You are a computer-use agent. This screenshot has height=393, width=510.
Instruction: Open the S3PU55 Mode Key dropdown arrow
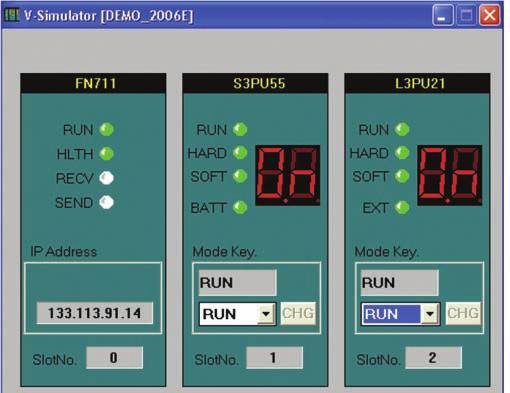pos(266,314)
